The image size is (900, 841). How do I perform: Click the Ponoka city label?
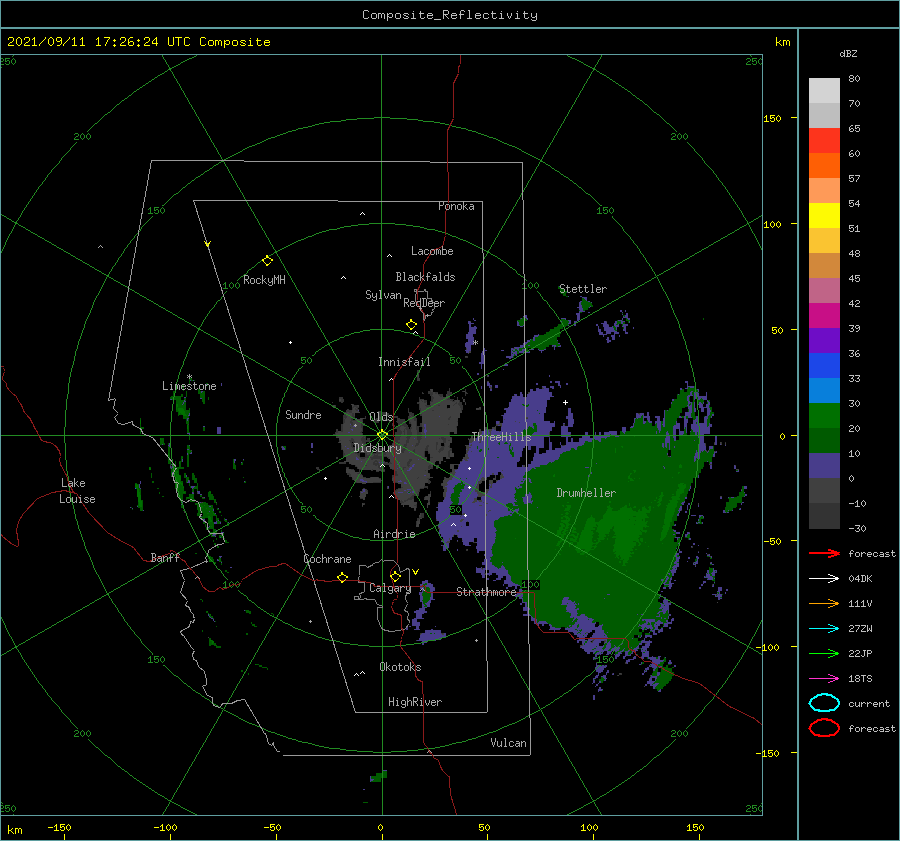click(x=456, y=206)
